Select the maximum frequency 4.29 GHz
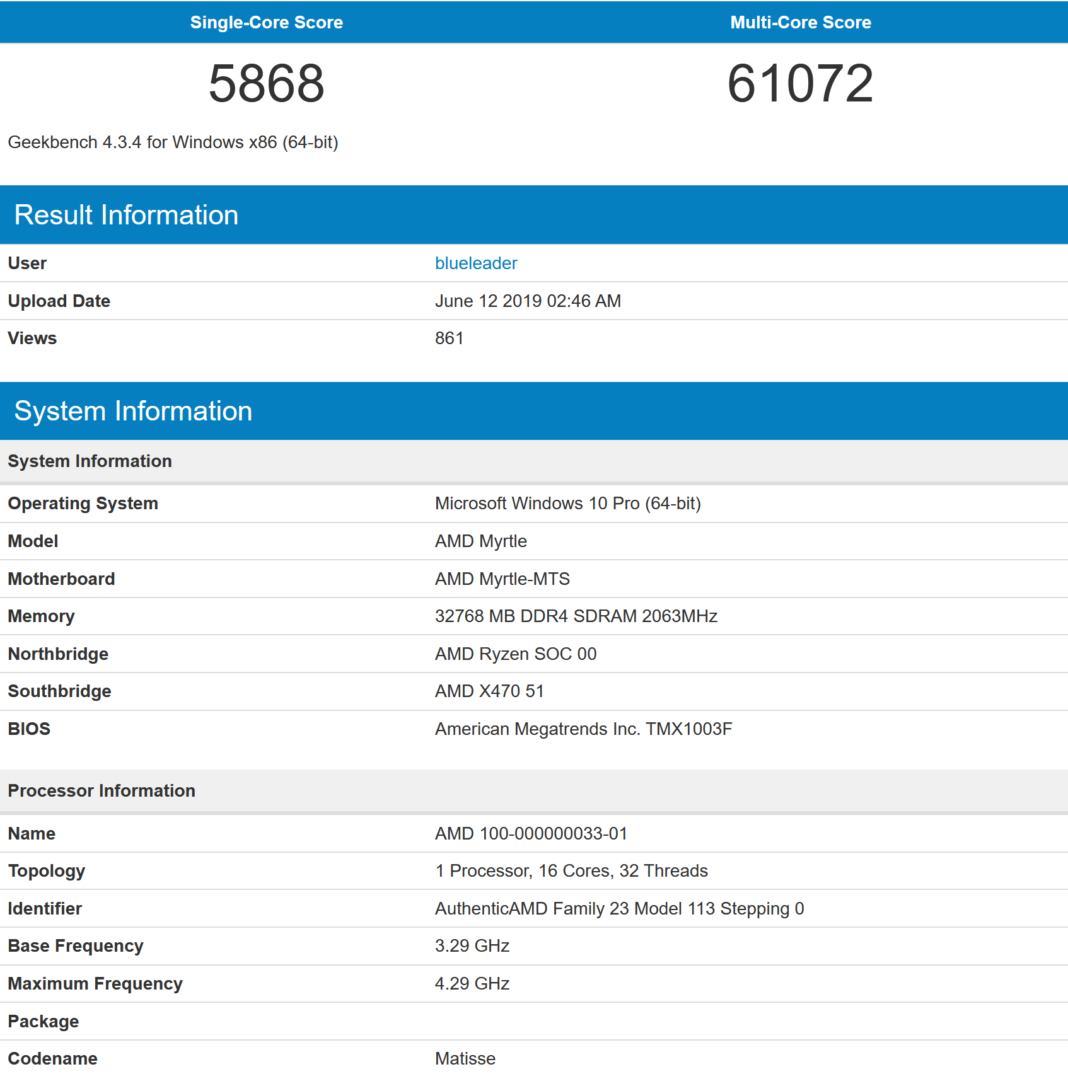Screen dimensions: 1068x1074 [471, 984]
